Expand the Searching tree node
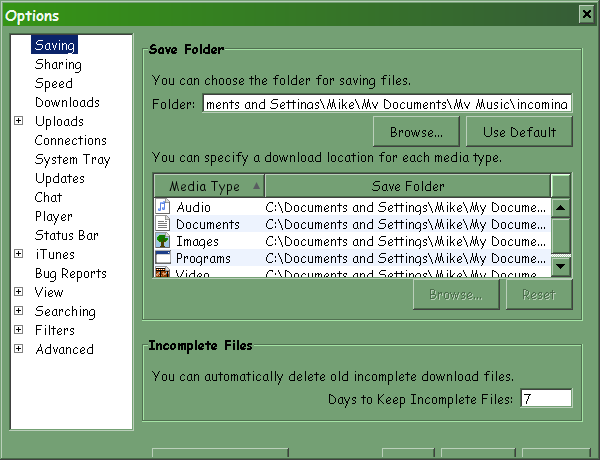The width and height of the screenshot is (600, 460). click(x=18, y=311)
